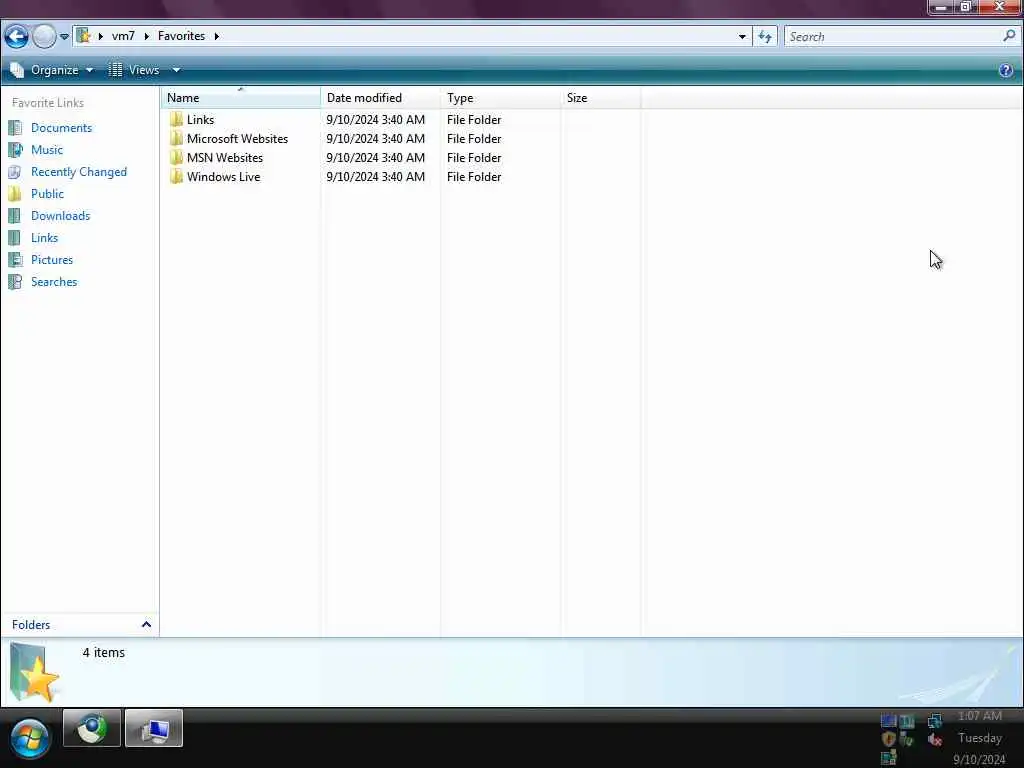Sort by the Date modified column header

(x=381, y=98)
